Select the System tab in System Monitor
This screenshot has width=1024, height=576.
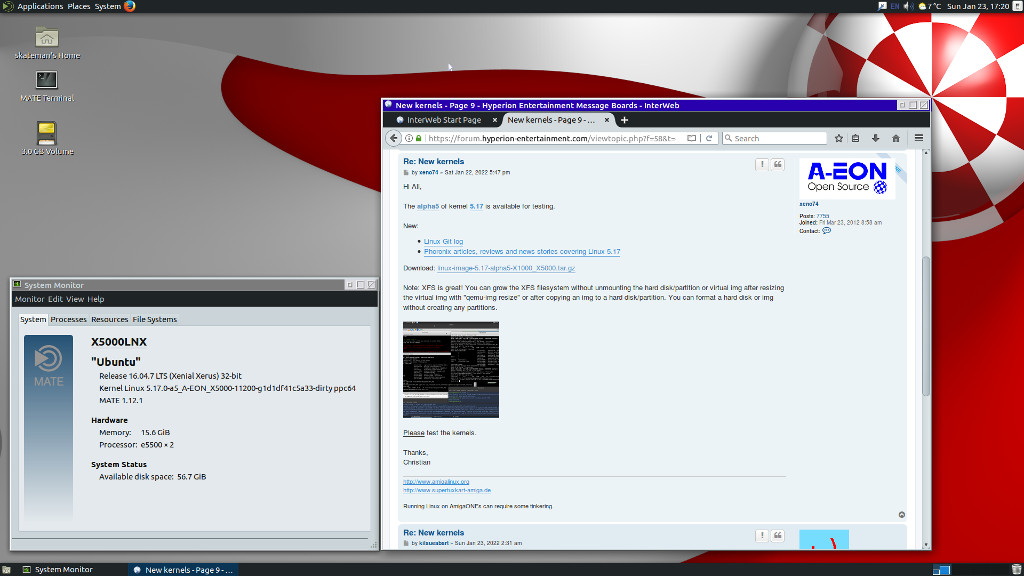(33, 319)
